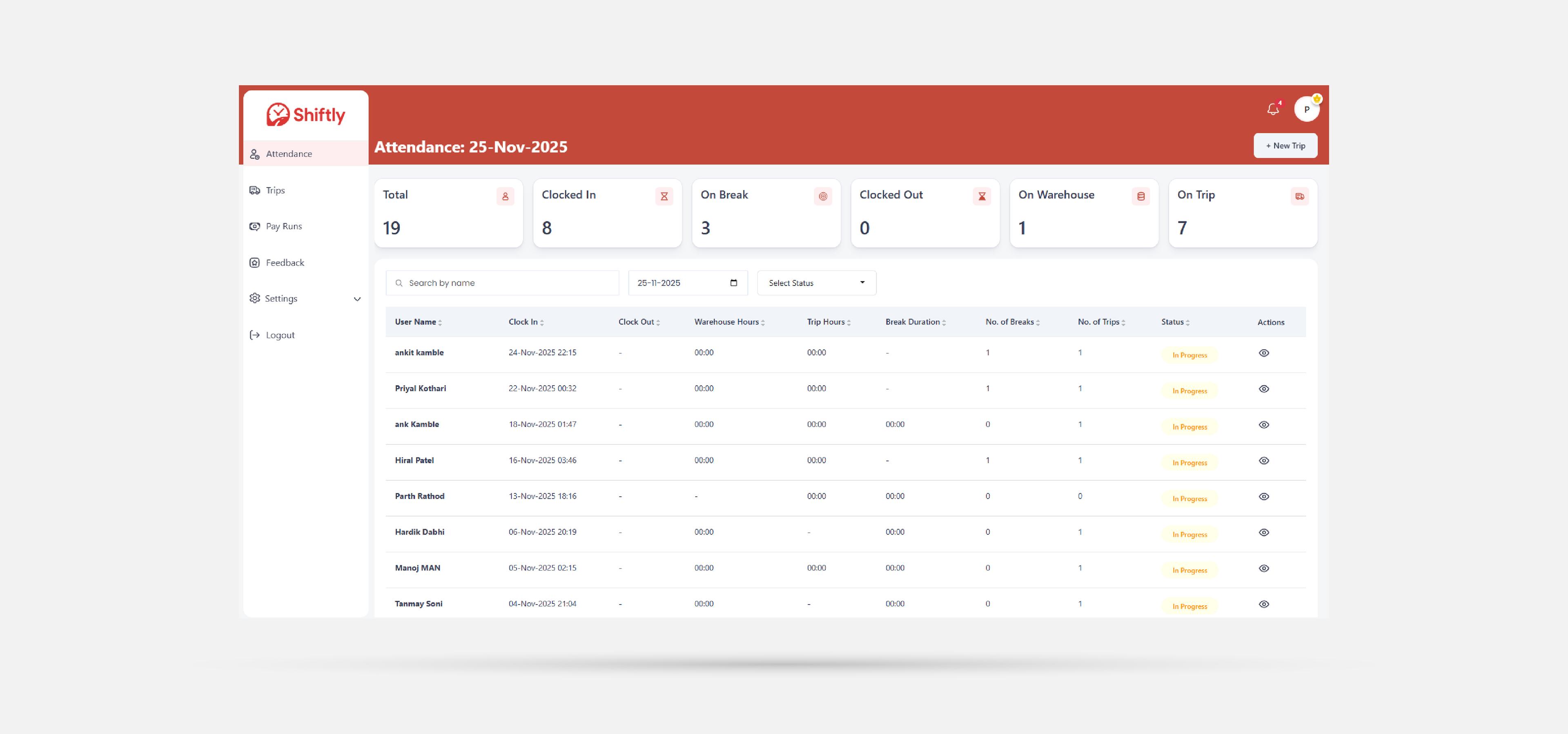Screen dimensions: 1568x734
Task: Click the Attendance sidebar icon
Action: (255, 154)
